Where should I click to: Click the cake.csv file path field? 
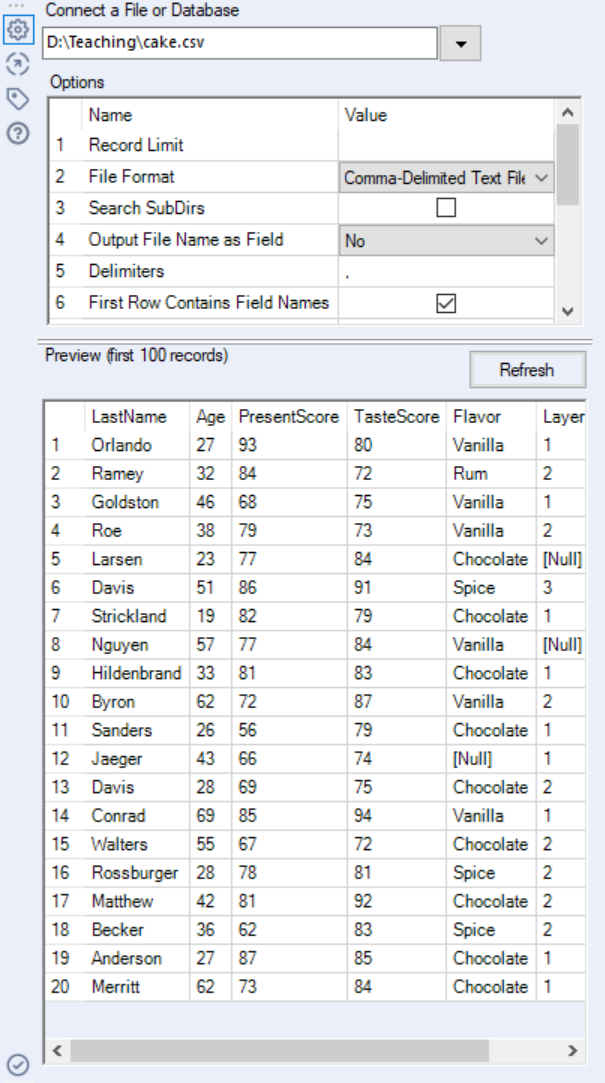click(x=240, y=44)
